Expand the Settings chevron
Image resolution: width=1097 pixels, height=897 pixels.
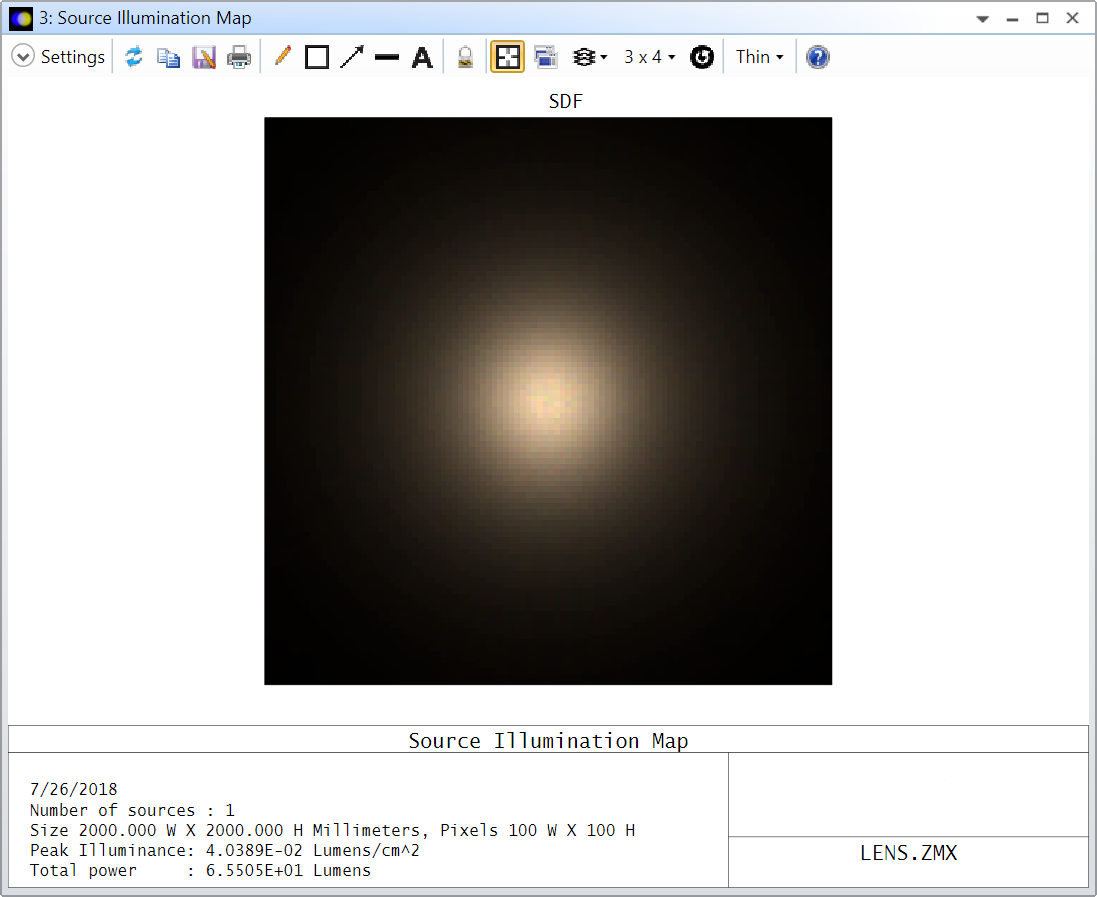pos(22,57)
